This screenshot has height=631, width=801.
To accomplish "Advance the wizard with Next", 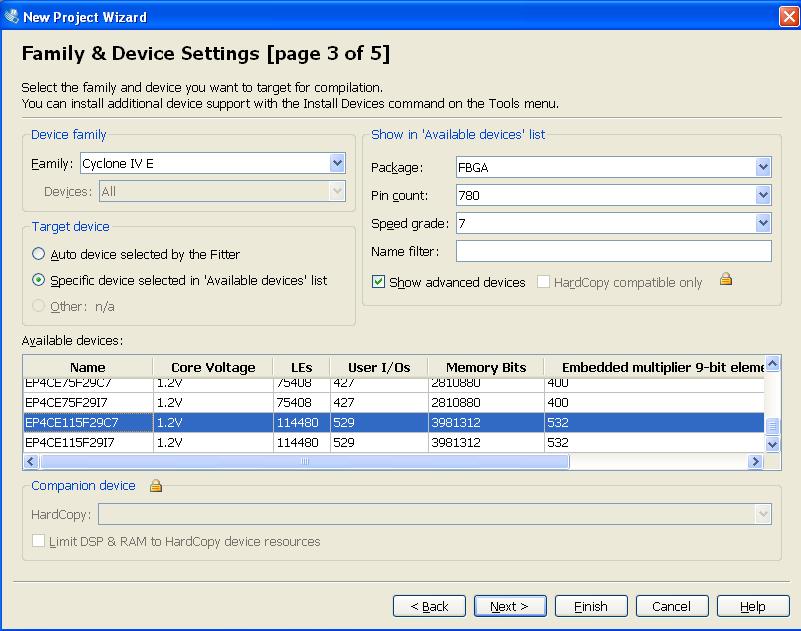I will [510, 606].
